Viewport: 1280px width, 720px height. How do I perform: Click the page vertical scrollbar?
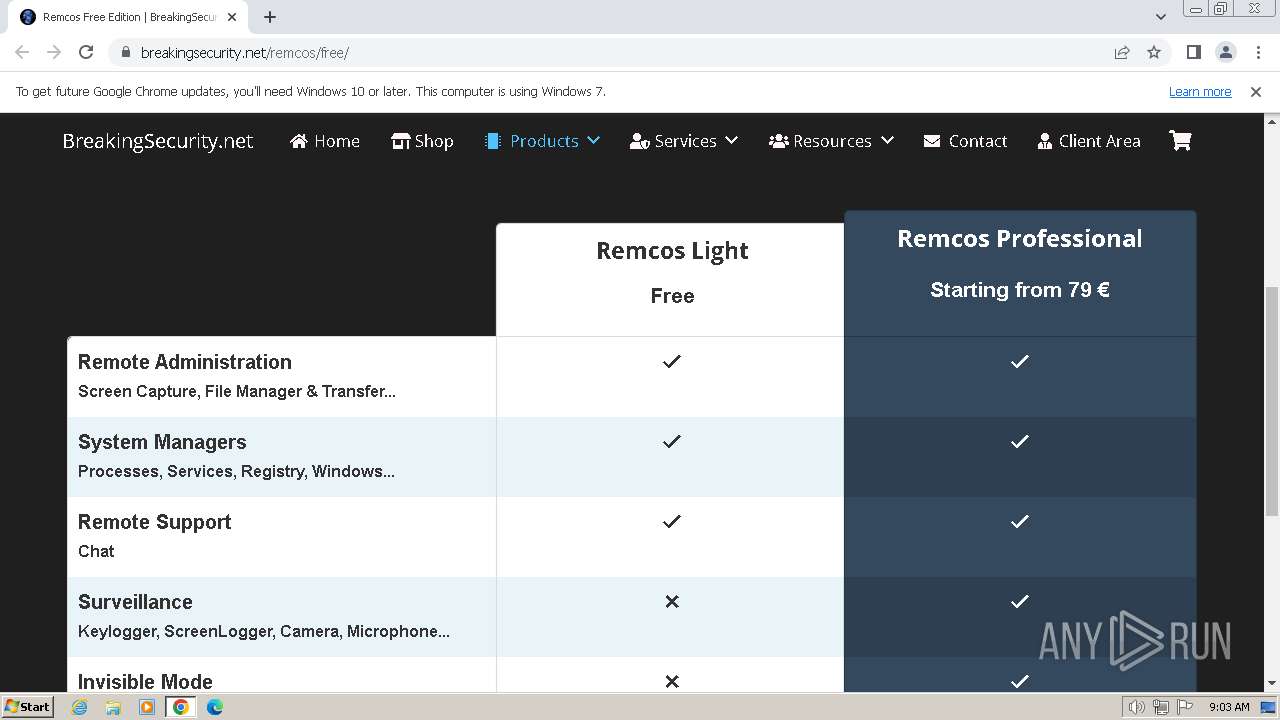(x=1272, y=400)
